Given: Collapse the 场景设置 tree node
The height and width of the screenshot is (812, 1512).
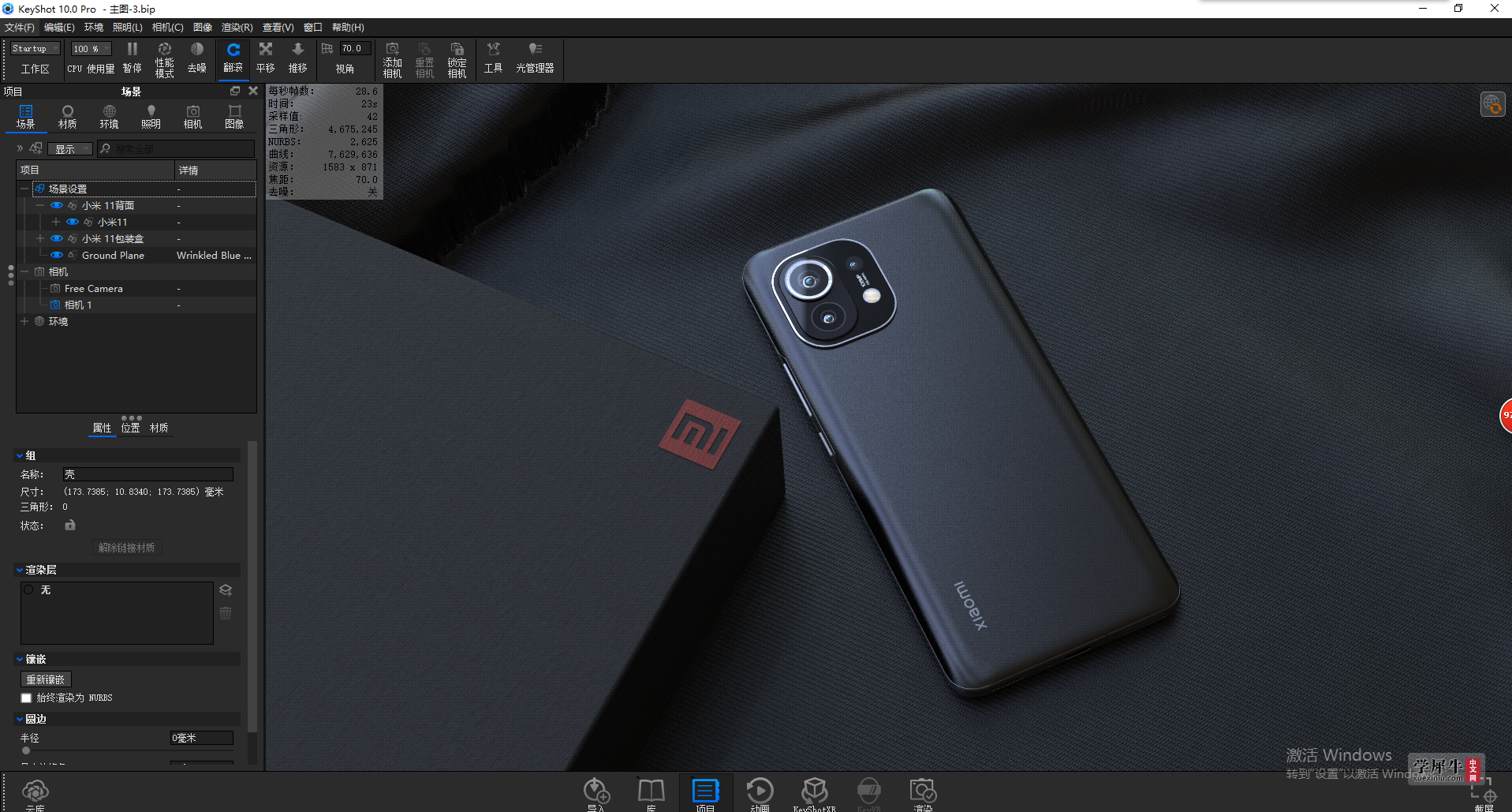Looking at the screenshot, I should pyautogui.click(x=24, y=189).
